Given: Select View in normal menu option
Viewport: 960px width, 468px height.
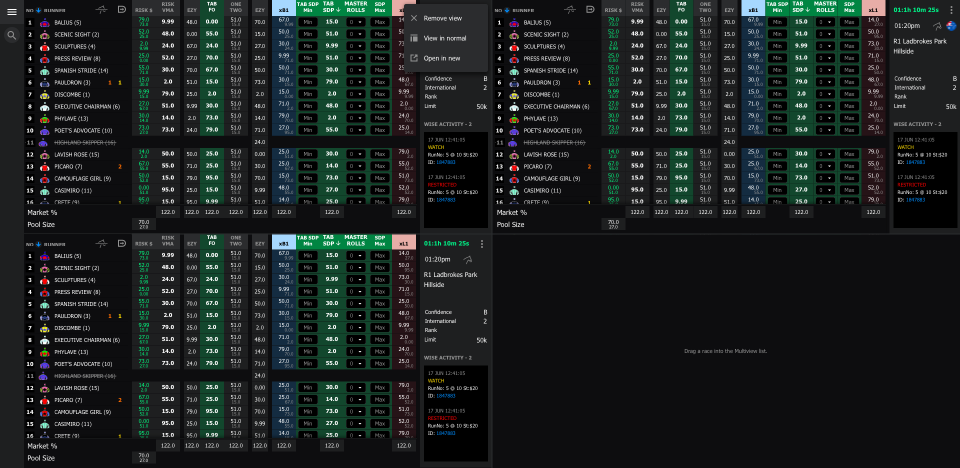Looking at the screenshot, I should coord(445,38).
